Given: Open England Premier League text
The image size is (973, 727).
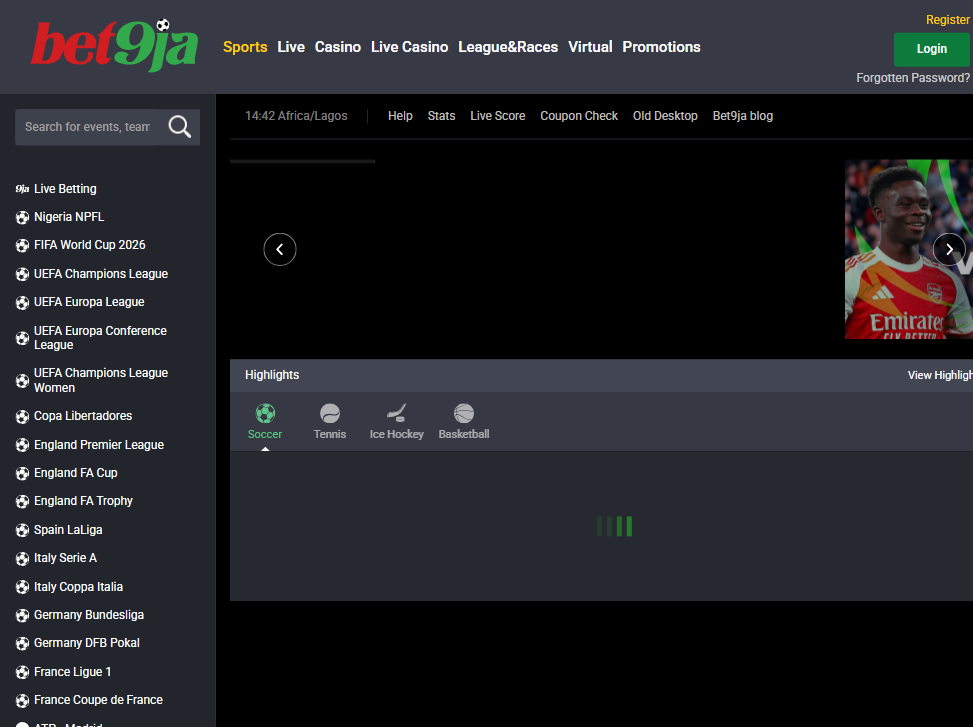Looking at the screenshot, I should (99, 445).
